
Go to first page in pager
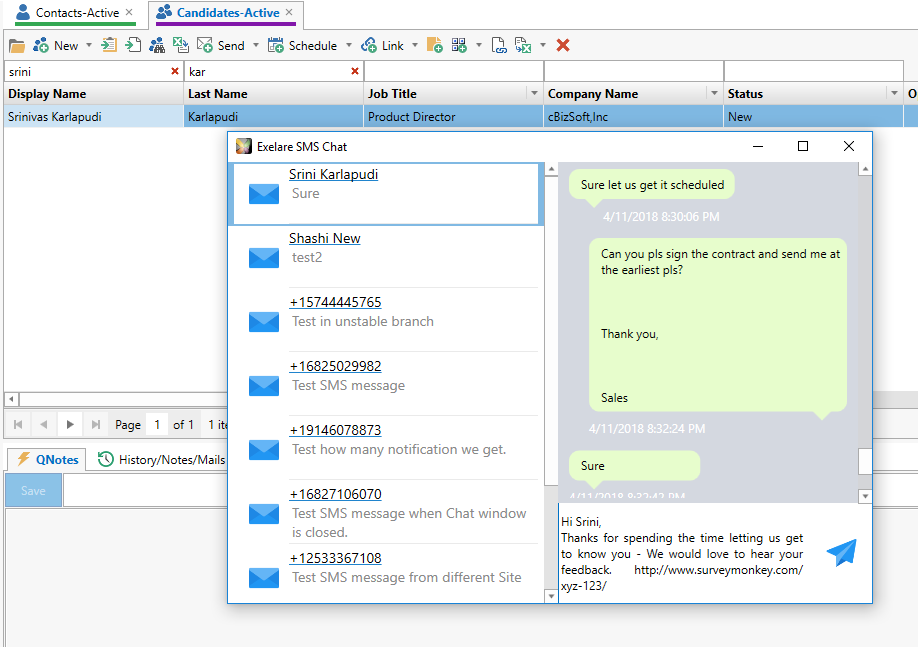click(18, 425)
